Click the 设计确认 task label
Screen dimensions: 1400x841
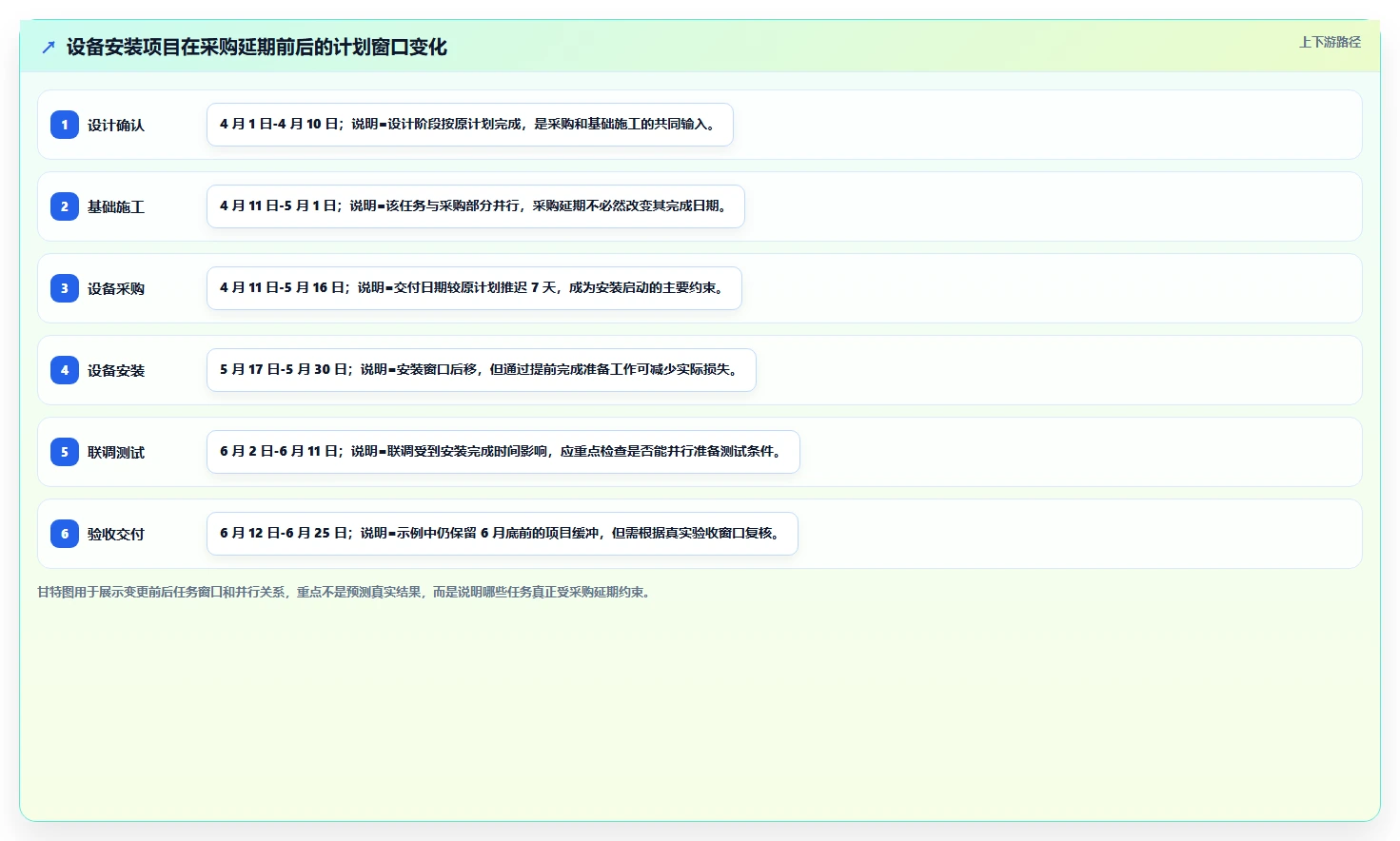coord(116,126)
